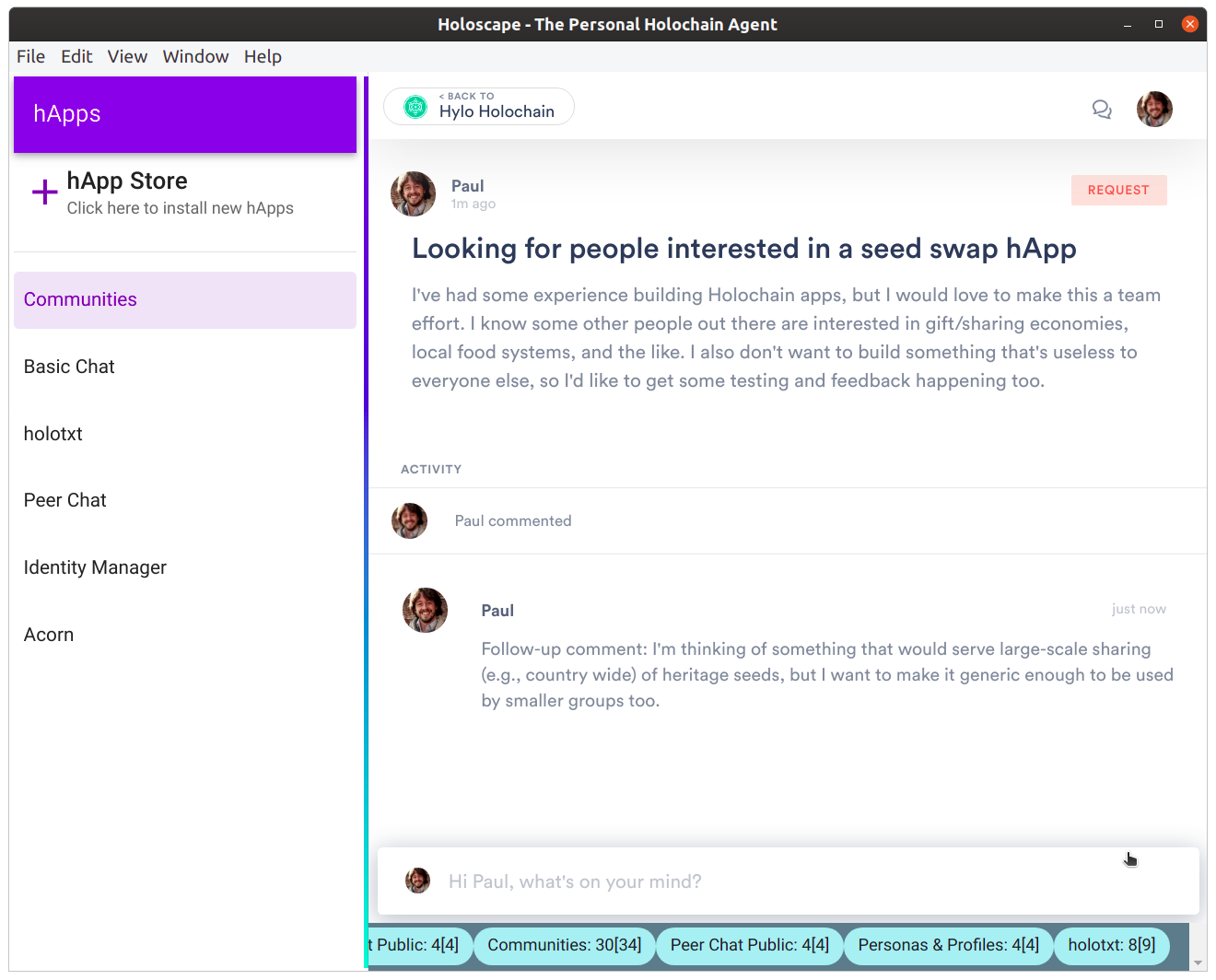1216x980 pixels.
Task: Open the profile avatar in top right header
Action: (x=1154, y=109)
